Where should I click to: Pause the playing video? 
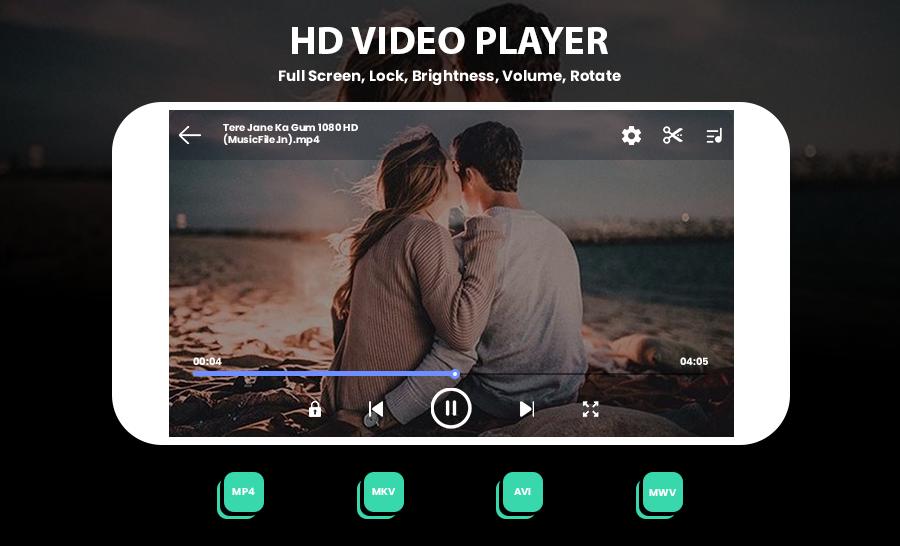pyautogui.click(x=451, y=408)
